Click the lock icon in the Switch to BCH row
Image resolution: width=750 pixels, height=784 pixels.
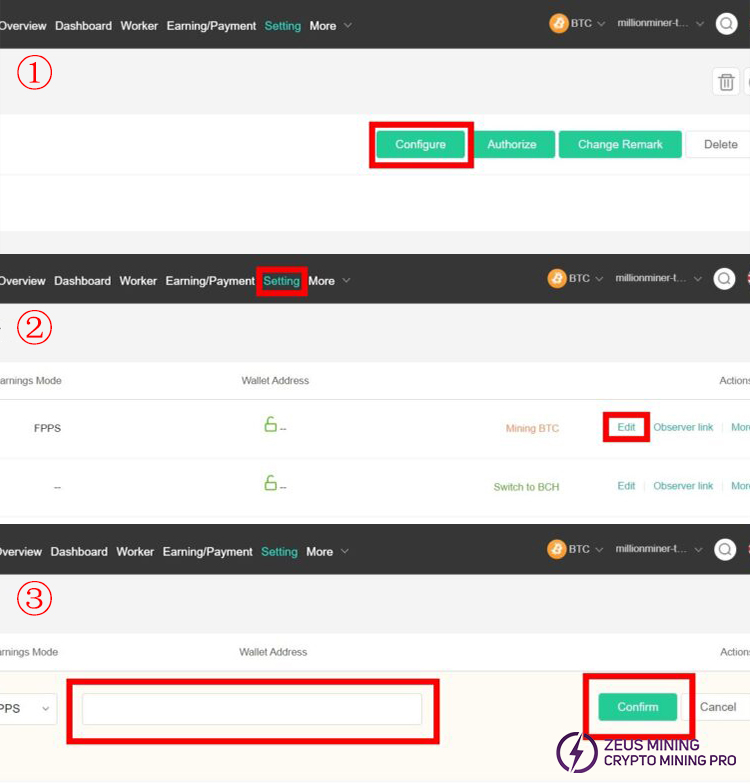click(270, 484)
